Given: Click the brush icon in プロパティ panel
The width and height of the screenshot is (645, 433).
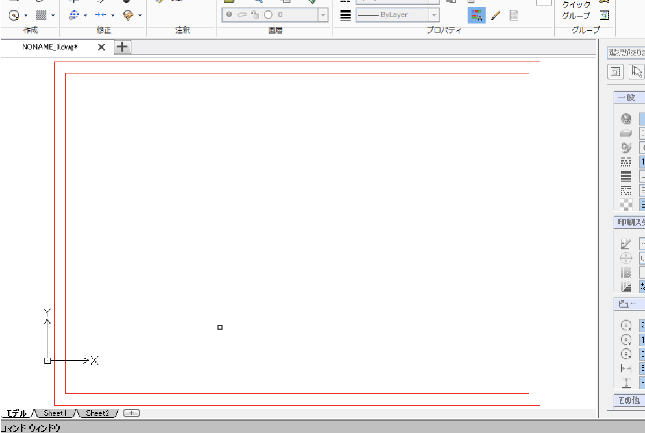Looking at the screenshot, I should click(496, 16).
